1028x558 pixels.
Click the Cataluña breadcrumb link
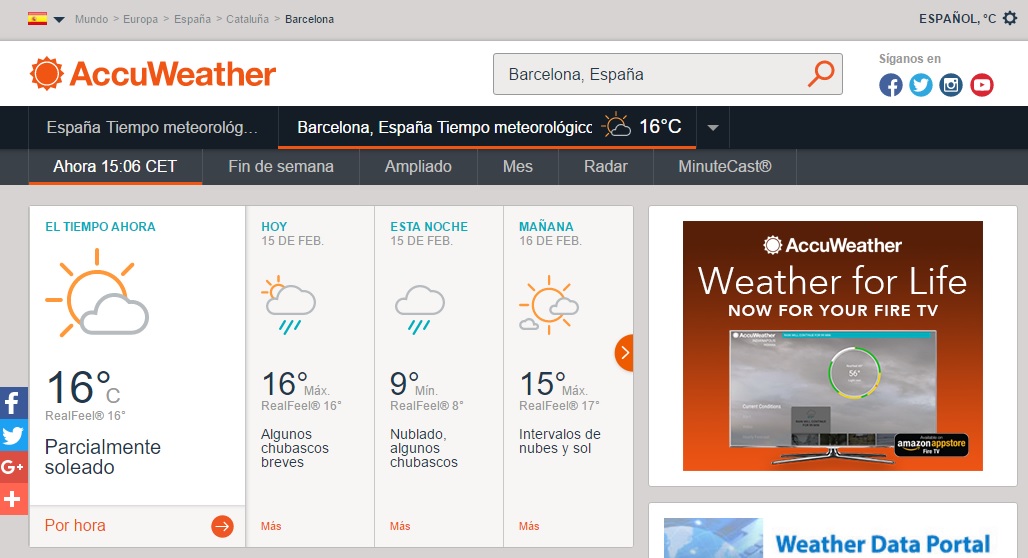[x=247, y=19]
